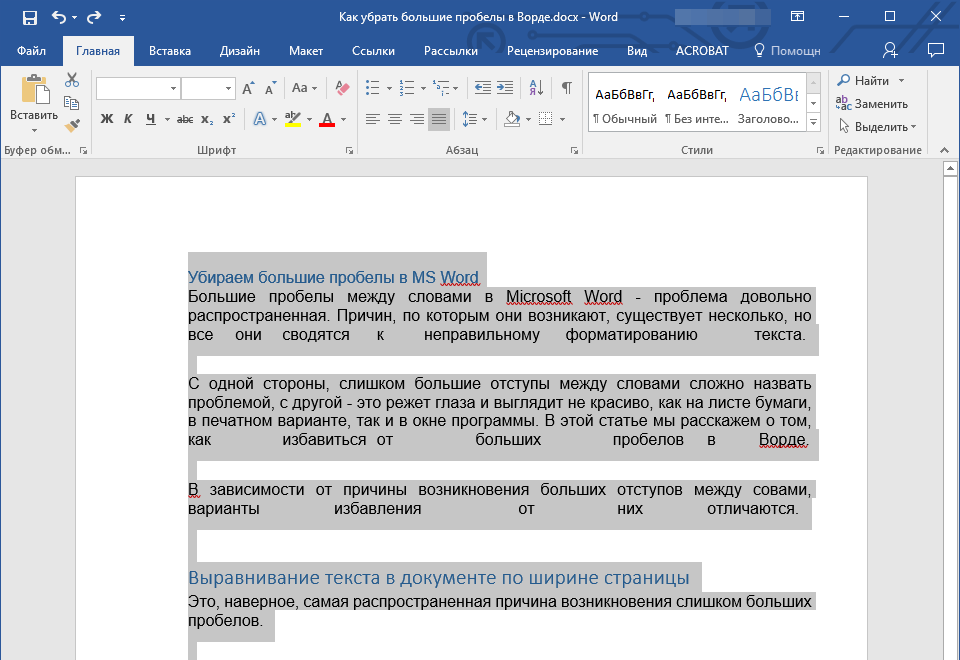Open the font name dropdown

[173, 89]
